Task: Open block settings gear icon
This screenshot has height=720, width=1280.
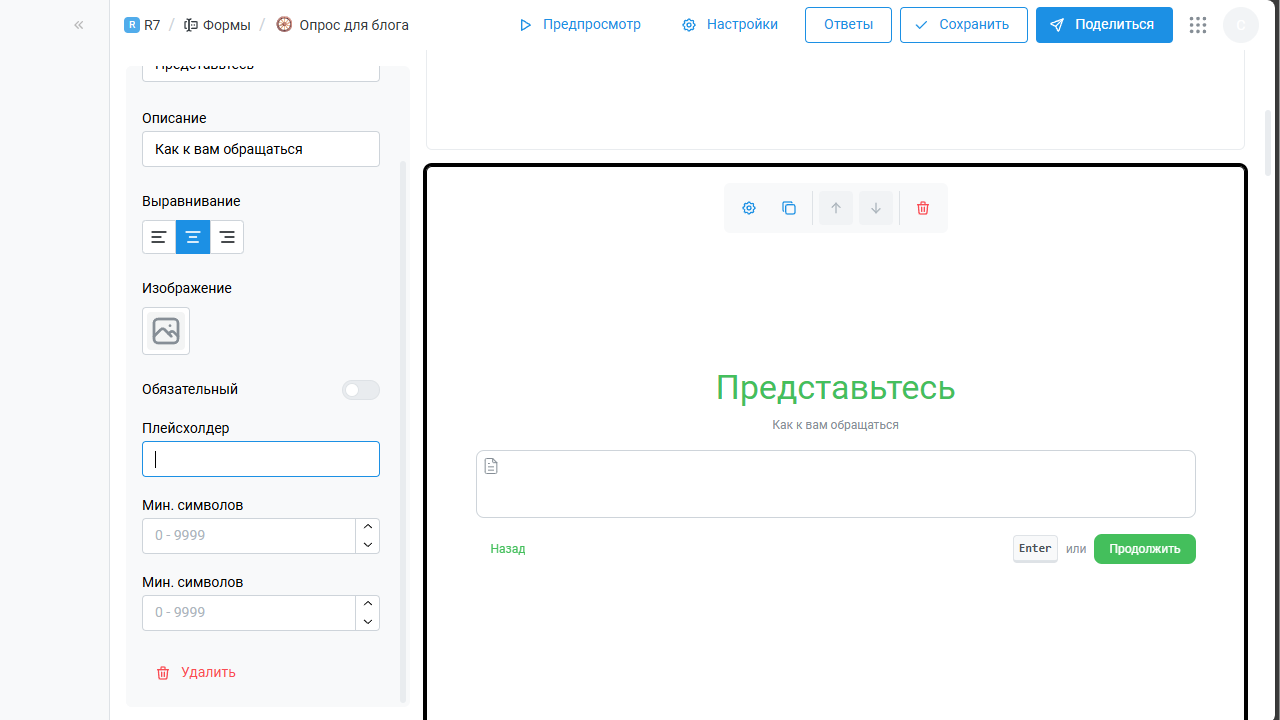Action: pyautogui.click(x=749, y=208)
